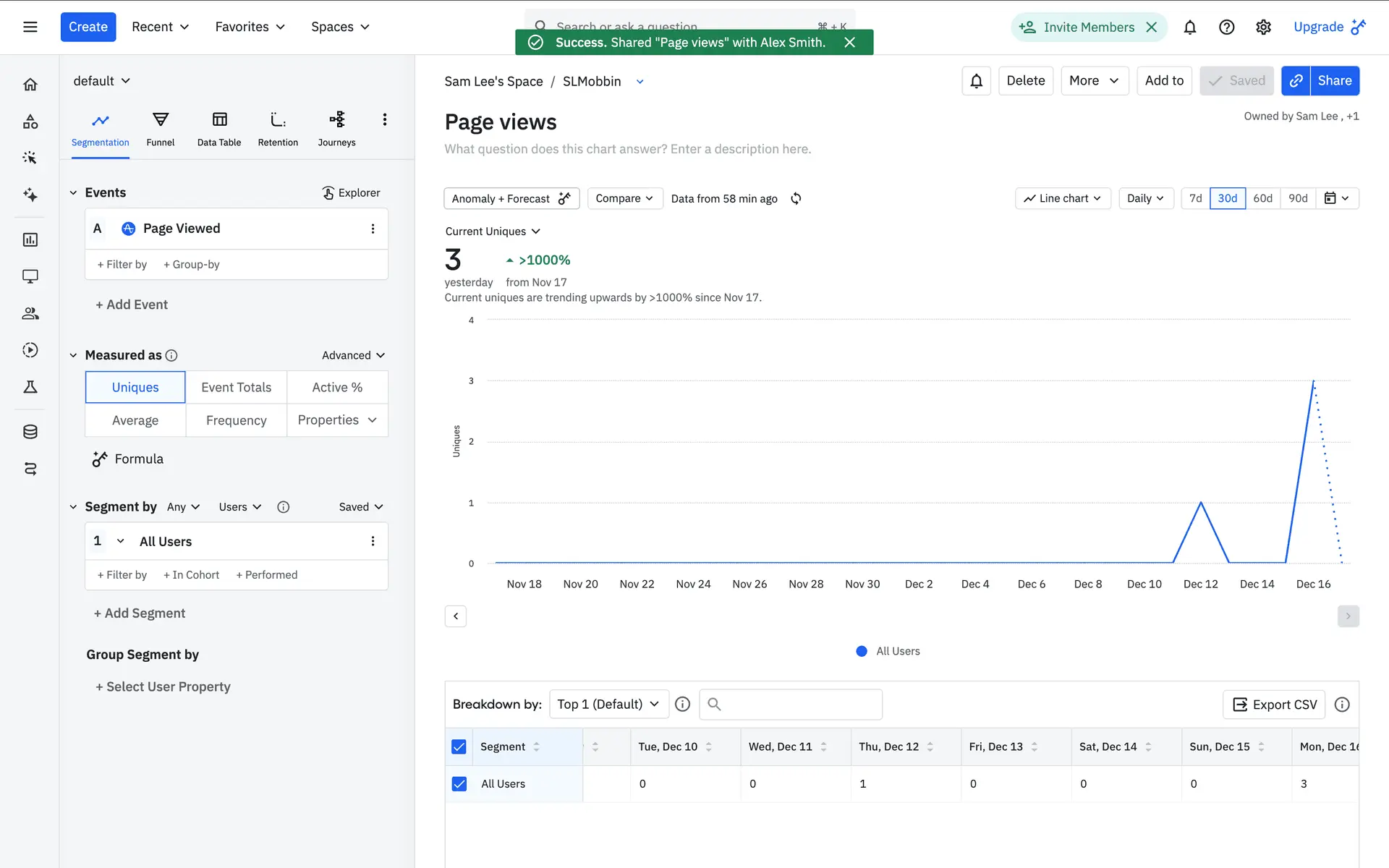Click the copy link icon beside Share

tap(1296, 81)
